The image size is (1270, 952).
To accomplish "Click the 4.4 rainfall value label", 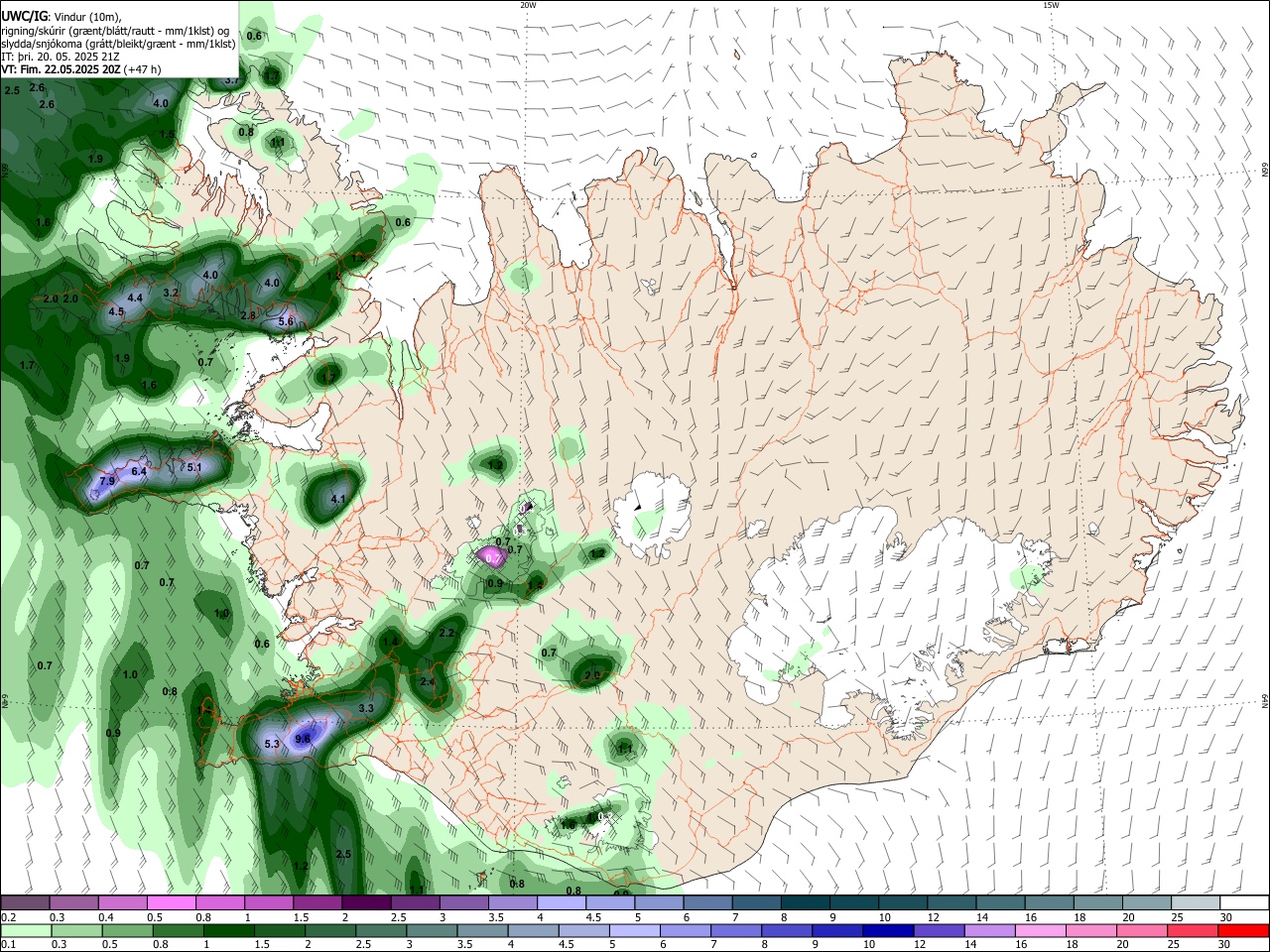I will pos(136,297).
